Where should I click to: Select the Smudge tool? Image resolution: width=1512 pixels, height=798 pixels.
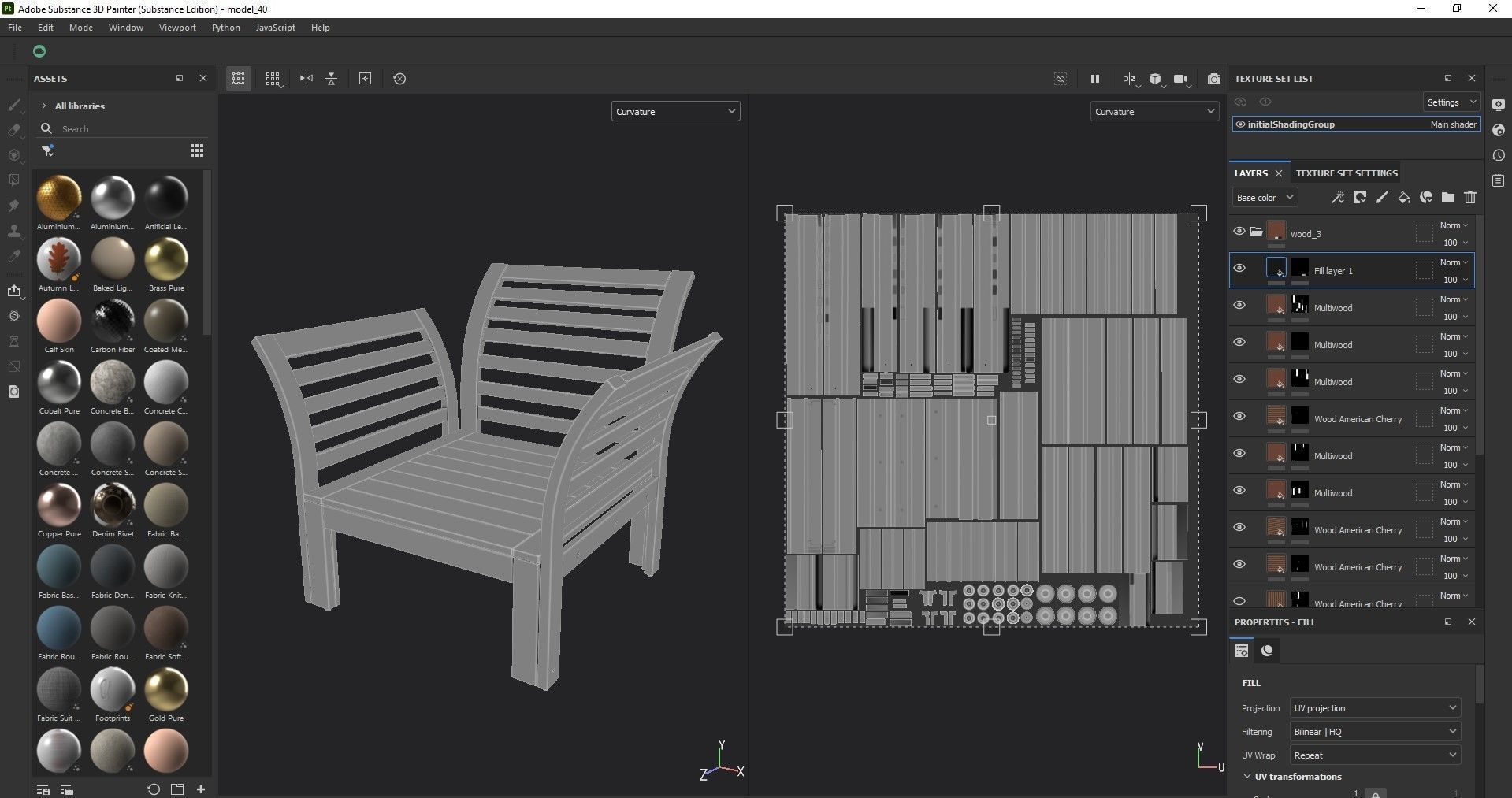point(13,206)
